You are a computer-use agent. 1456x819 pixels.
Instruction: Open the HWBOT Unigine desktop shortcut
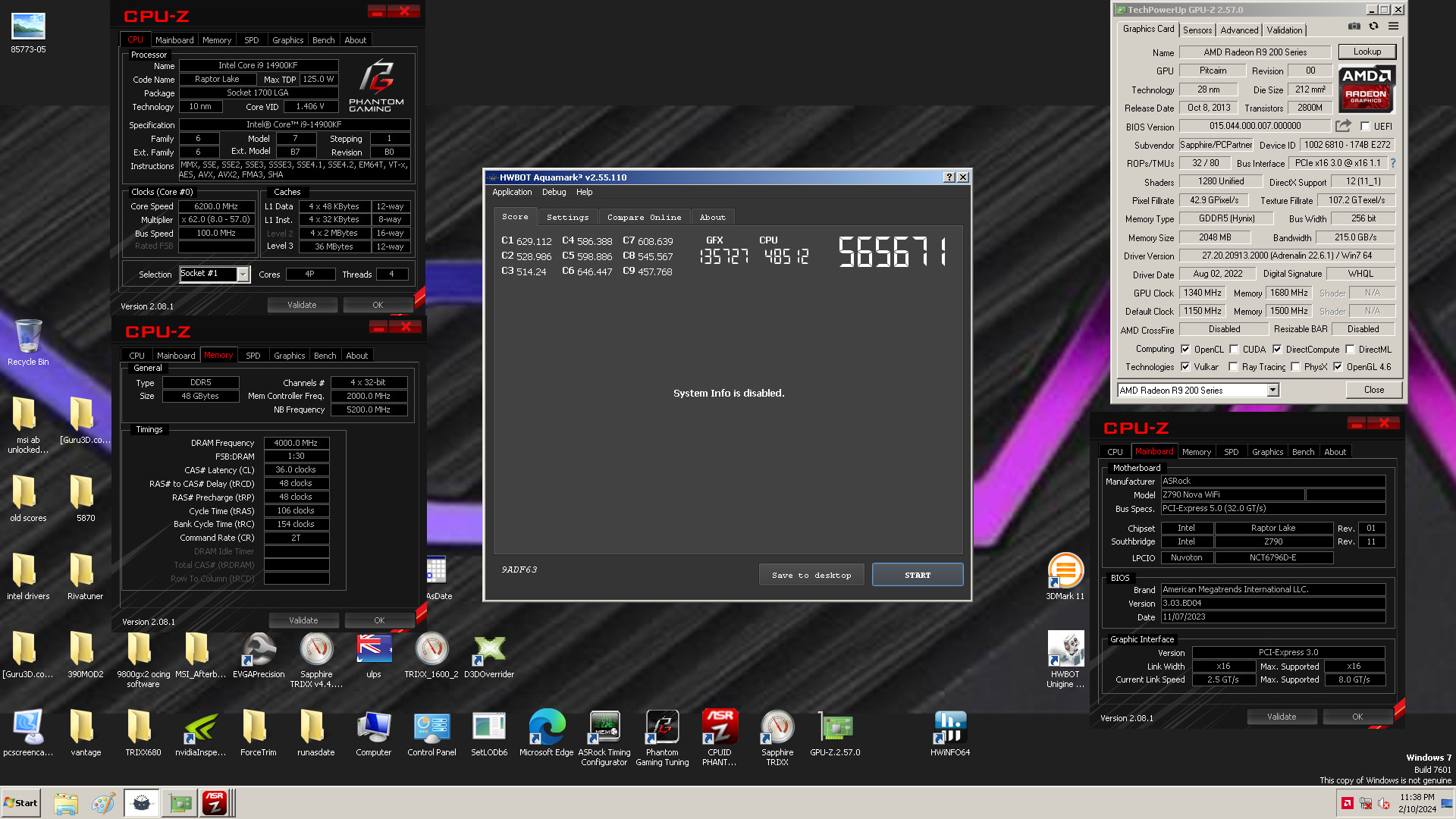click(x=1065, y=660)
